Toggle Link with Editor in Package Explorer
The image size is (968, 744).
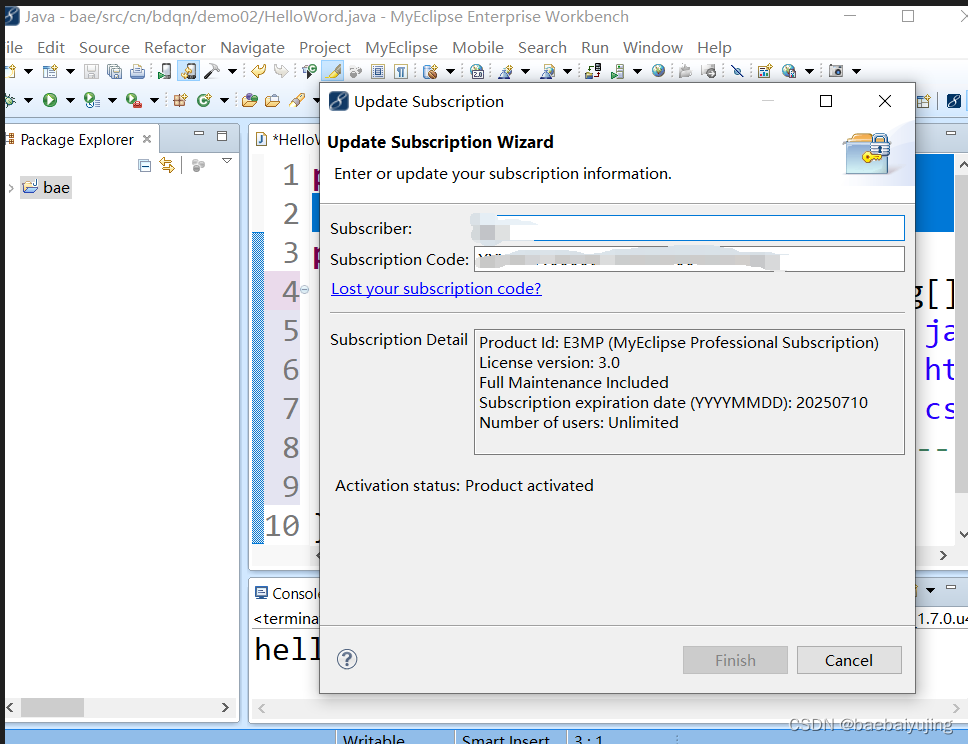click(x=167, y=165)
